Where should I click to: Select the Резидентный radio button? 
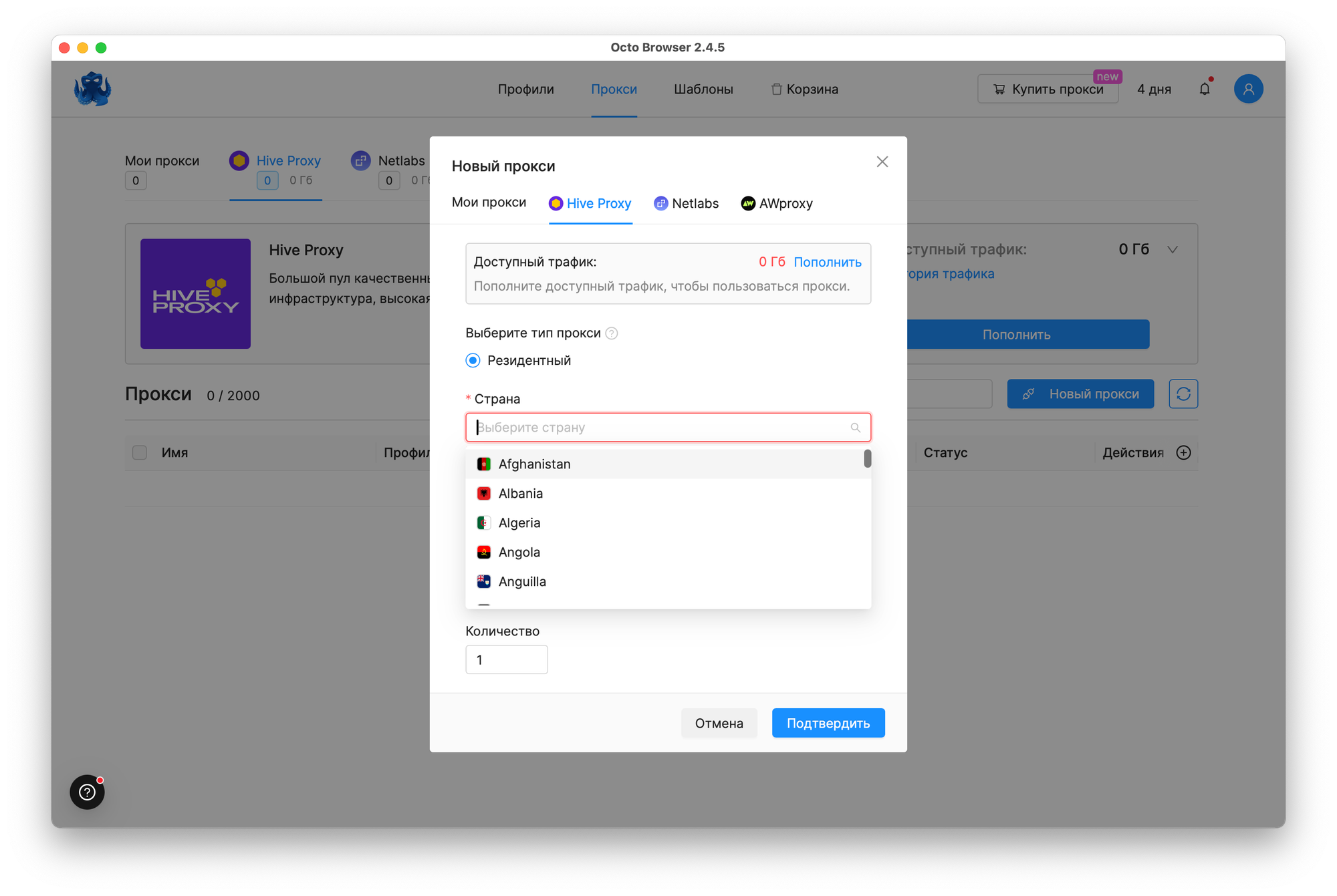click(473, 361)
